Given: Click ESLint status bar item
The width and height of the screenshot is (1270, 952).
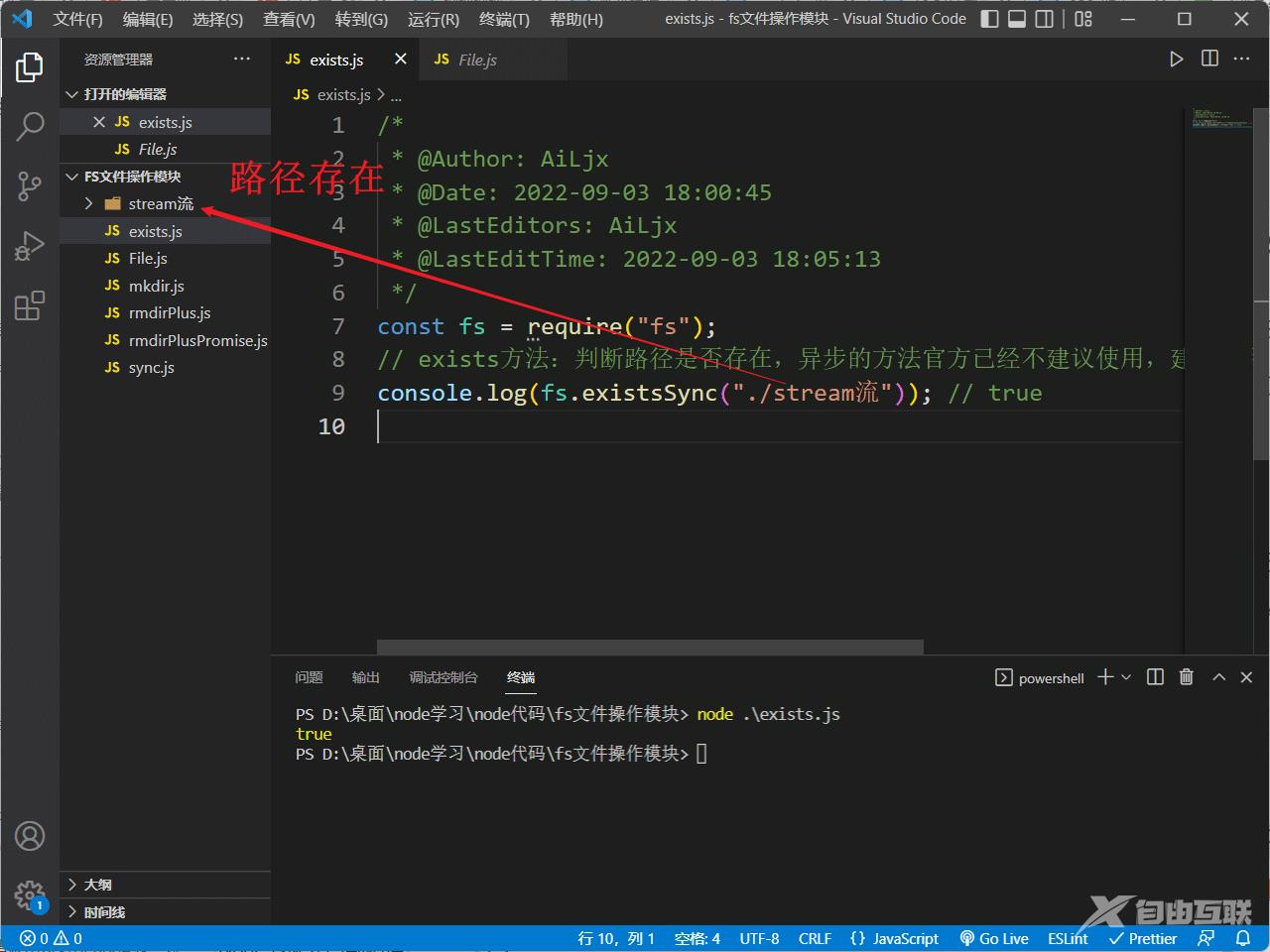Looking at the screenshot, I should [x=1068, y=938].
